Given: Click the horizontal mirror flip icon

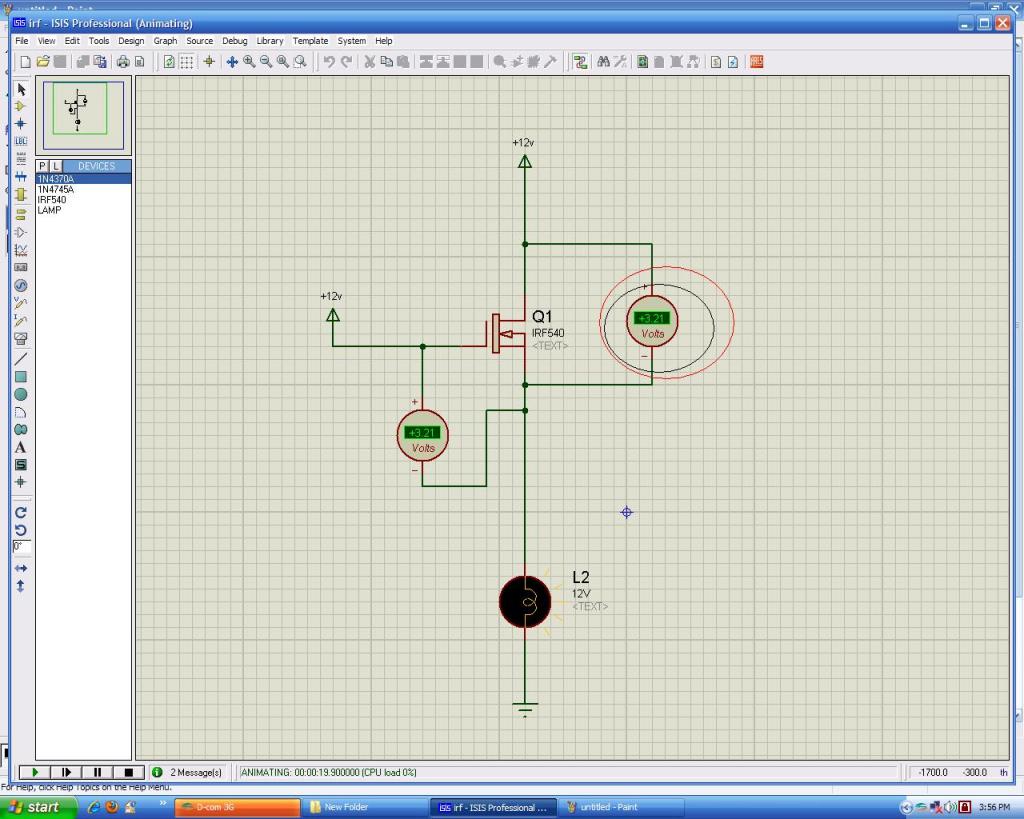Looking at the screenshot, I should 20,568.
